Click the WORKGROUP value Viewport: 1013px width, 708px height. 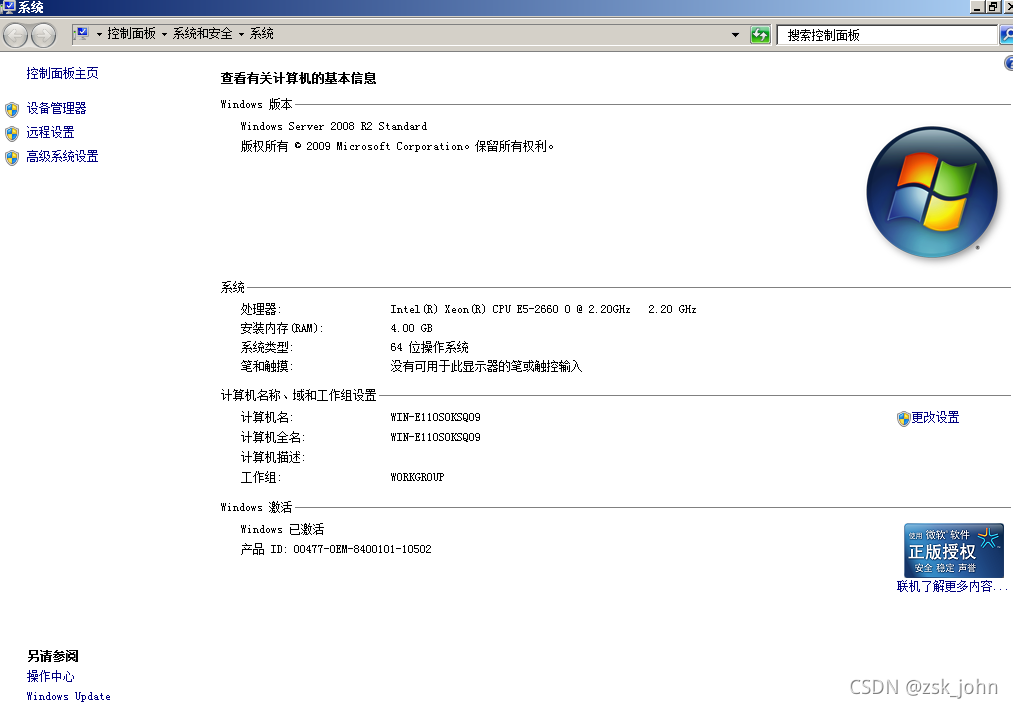click(x=417, y=477)
